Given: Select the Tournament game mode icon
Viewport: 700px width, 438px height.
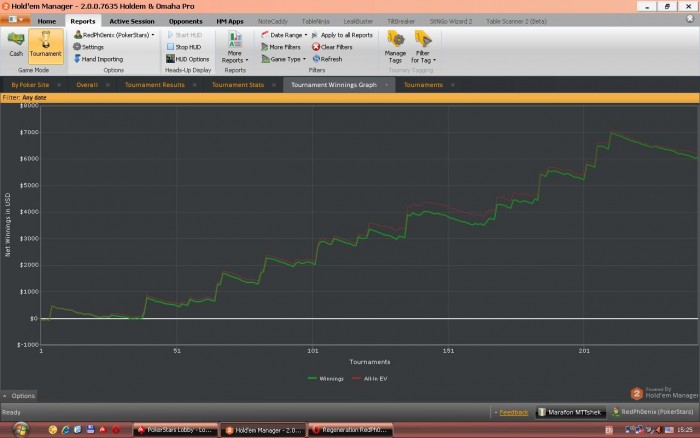Looking at the screenshot, I should point(46,46).
